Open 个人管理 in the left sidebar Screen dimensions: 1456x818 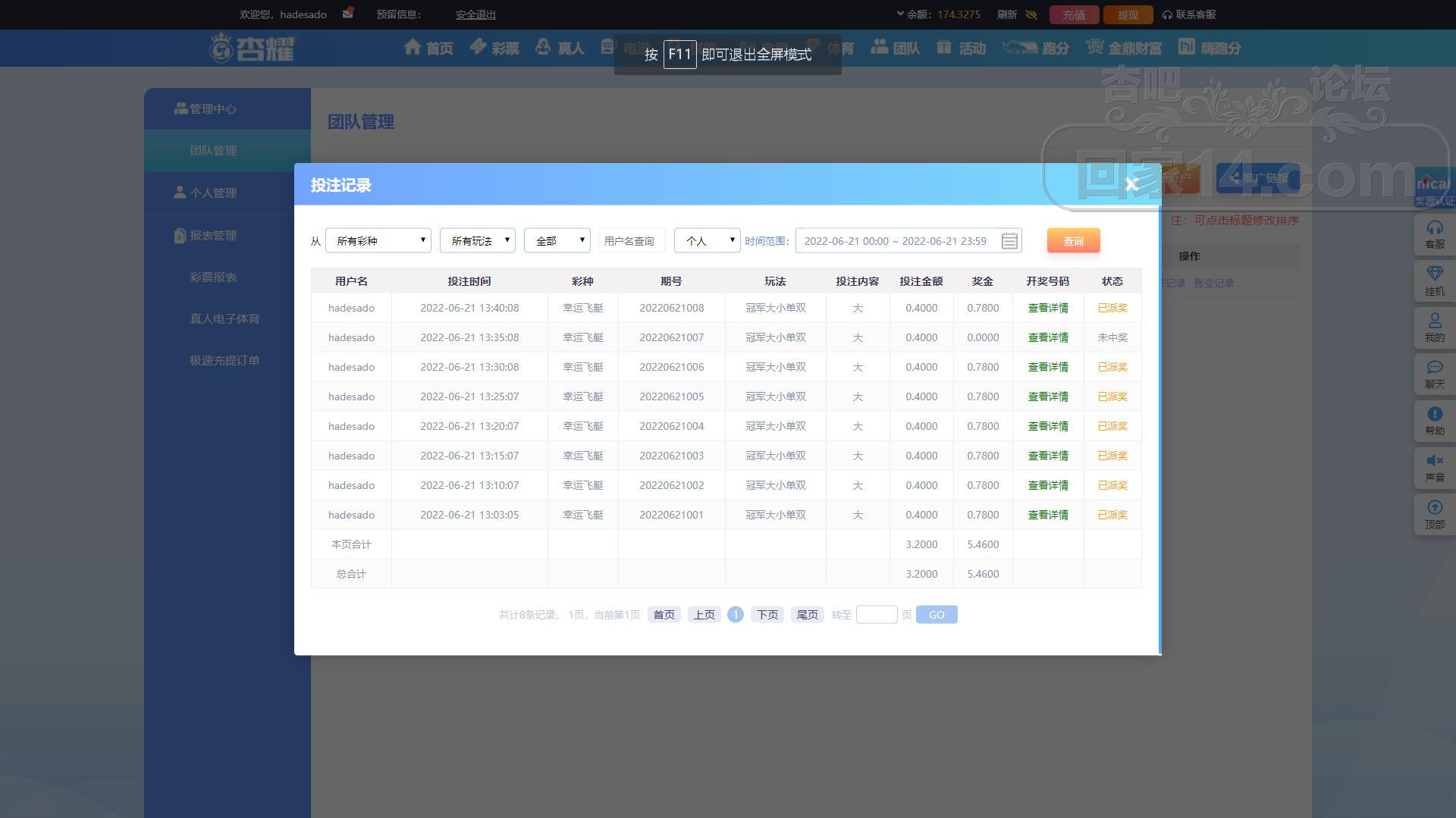coord(212,193)
